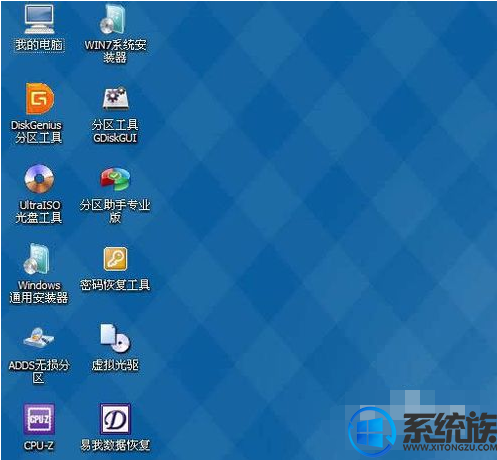Image resolution: width=497 pixels, height=460 pixels.
Task: Click the DiskGenius label text
Action: pos(36,125)
